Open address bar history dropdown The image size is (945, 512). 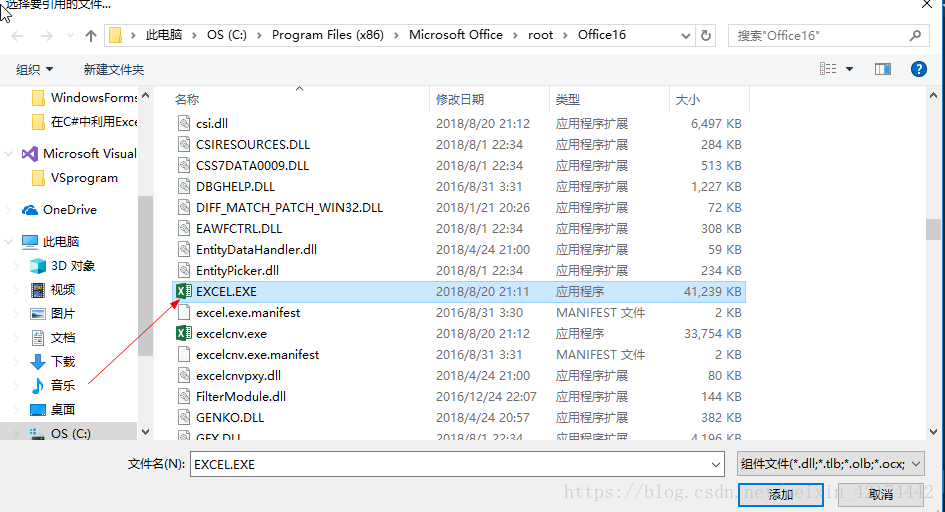pos(685,36)
